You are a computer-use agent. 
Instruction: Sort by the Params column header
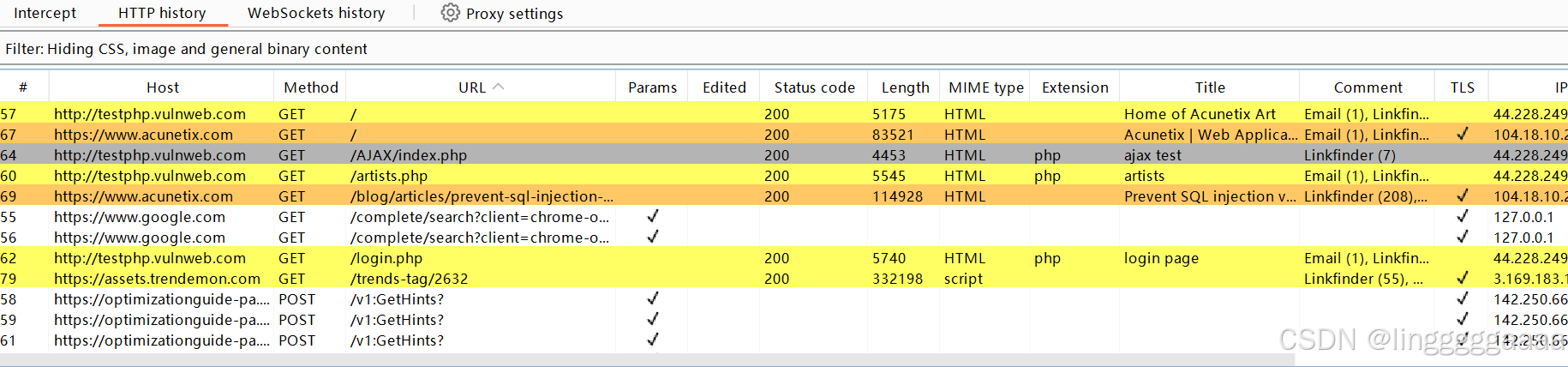(x=652, y=87)
